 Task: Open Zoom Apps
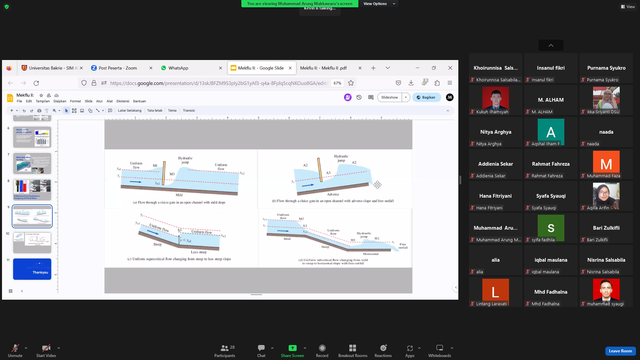410,350
